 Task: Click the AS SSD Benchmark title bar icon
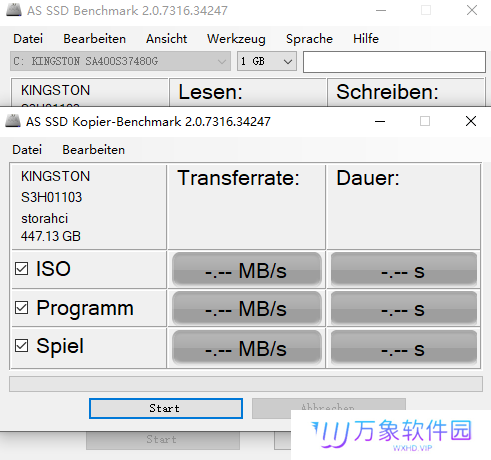14,10
